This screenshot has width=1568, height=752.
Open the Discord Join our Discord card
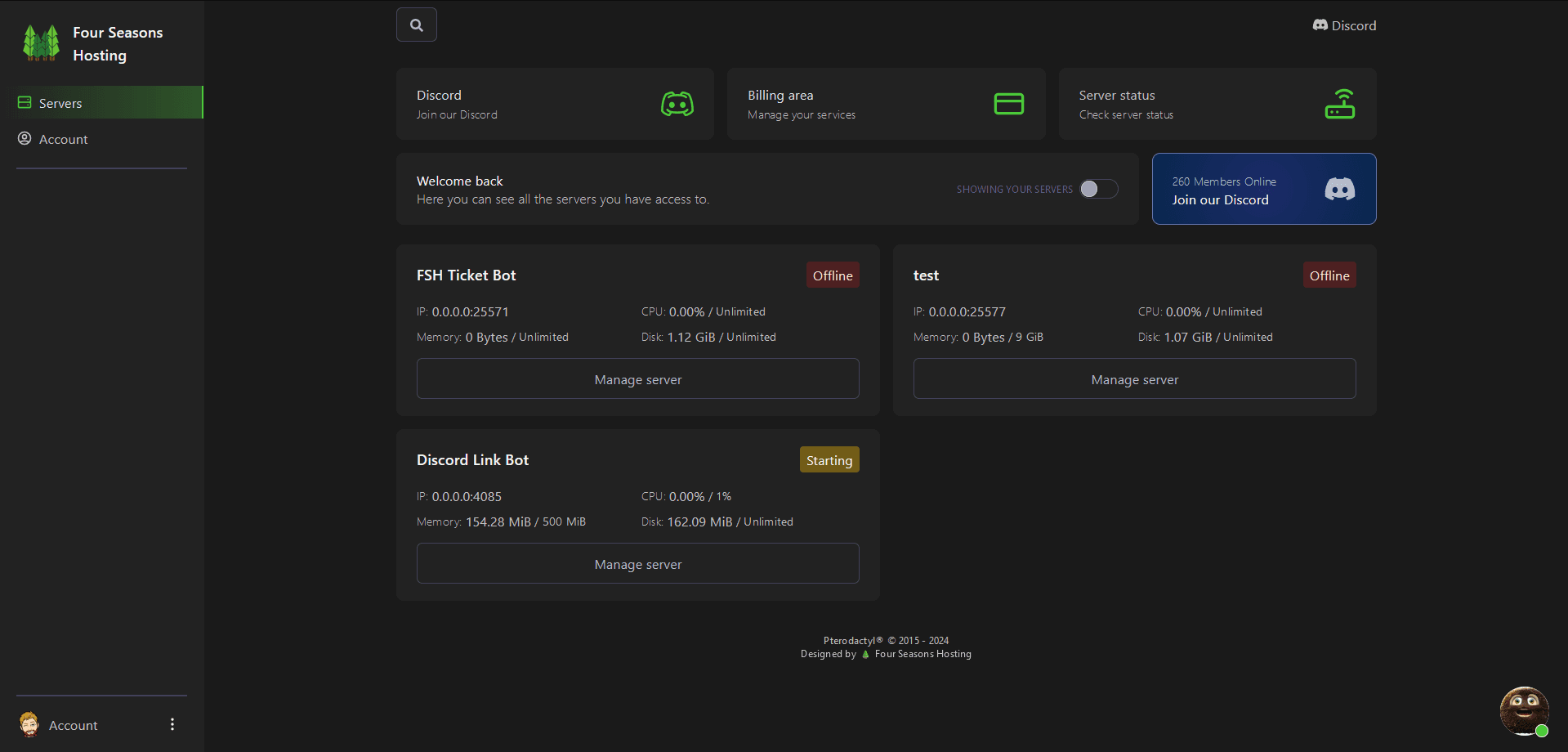click(555, 104)
